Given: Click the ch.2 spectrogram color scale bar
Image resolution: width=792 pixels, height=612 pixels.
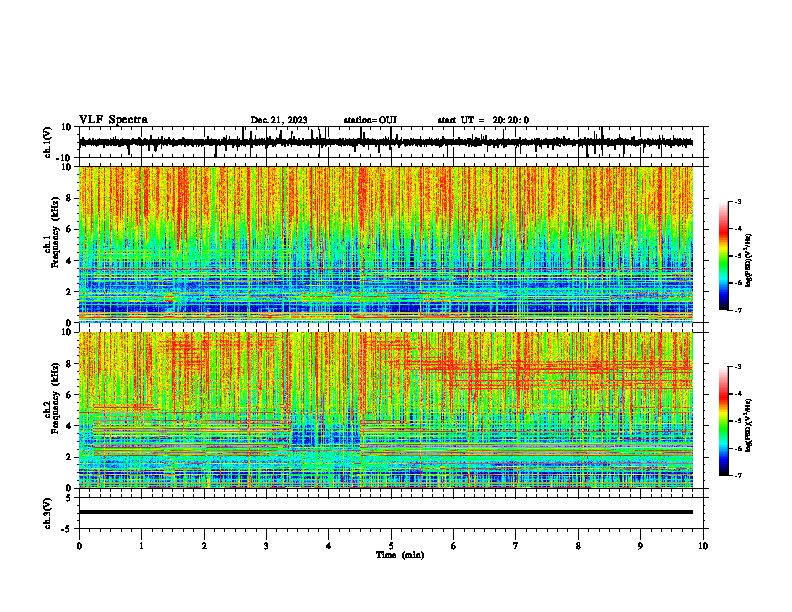Looking at the screenshot, I should click(x=724, y=421).
